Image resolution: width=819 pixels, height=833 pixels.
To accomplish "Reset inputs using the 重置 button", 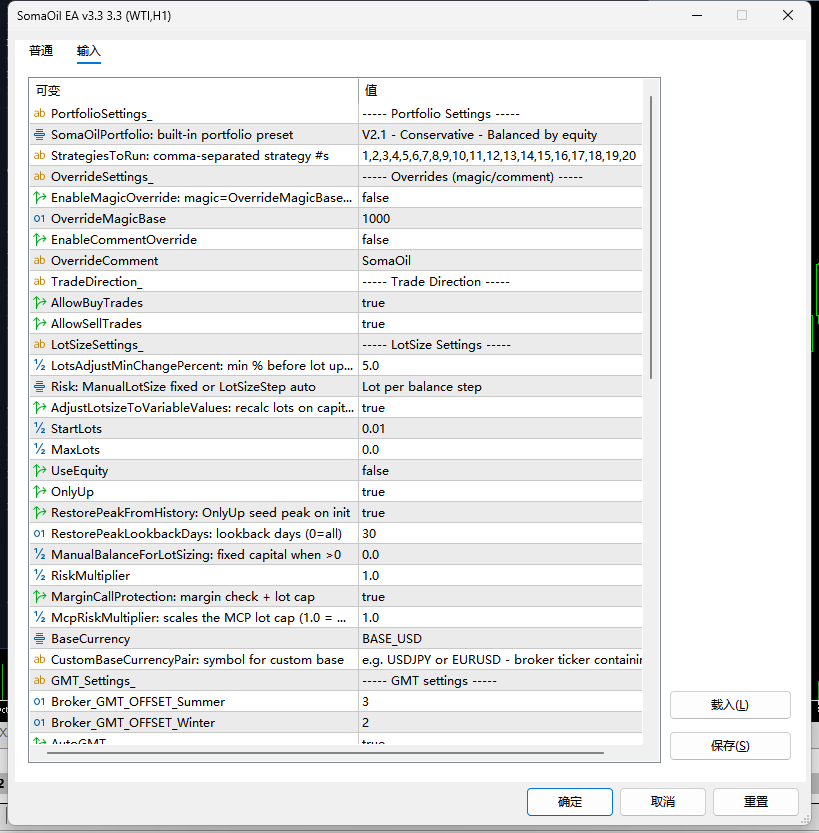I will pos(756,802).
